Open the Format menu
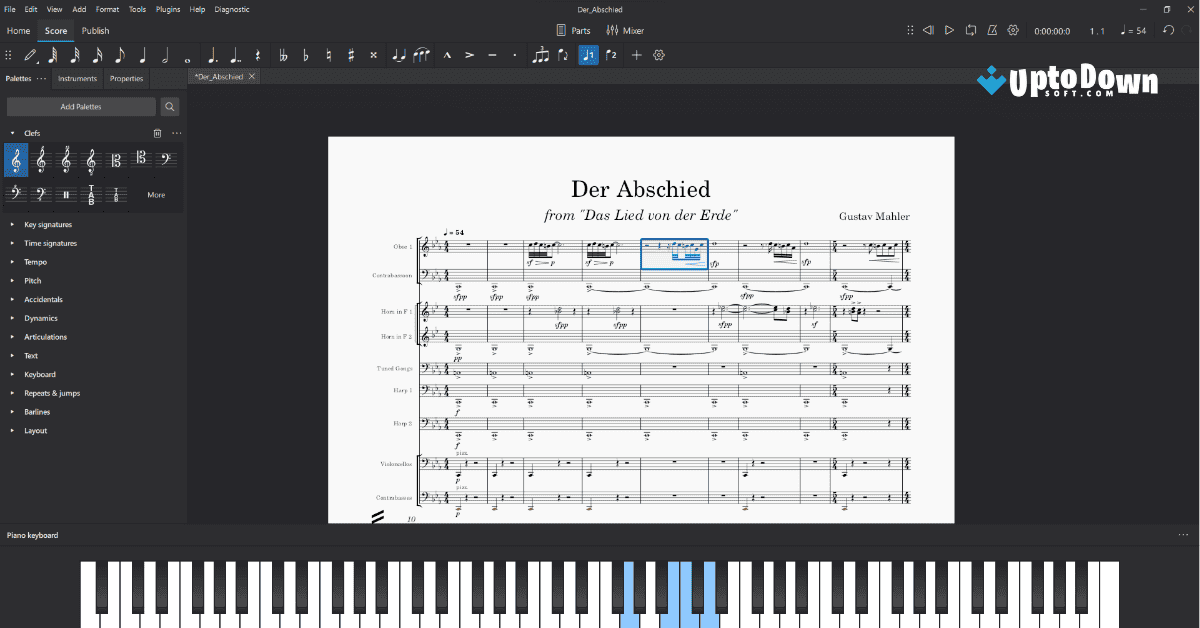Image resolution: width=1200 pixels, height=628 pixels. (x=107, y=9)
